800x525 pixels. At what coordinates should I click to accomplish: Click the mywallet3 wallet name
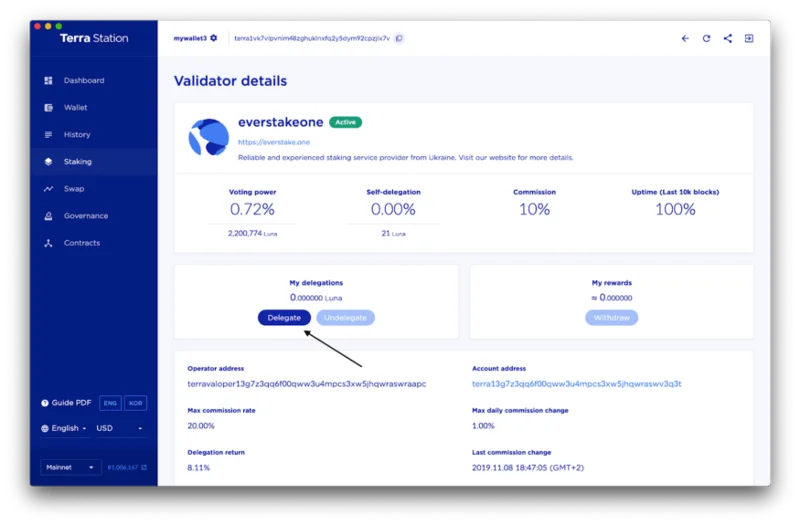pos(190,38)
